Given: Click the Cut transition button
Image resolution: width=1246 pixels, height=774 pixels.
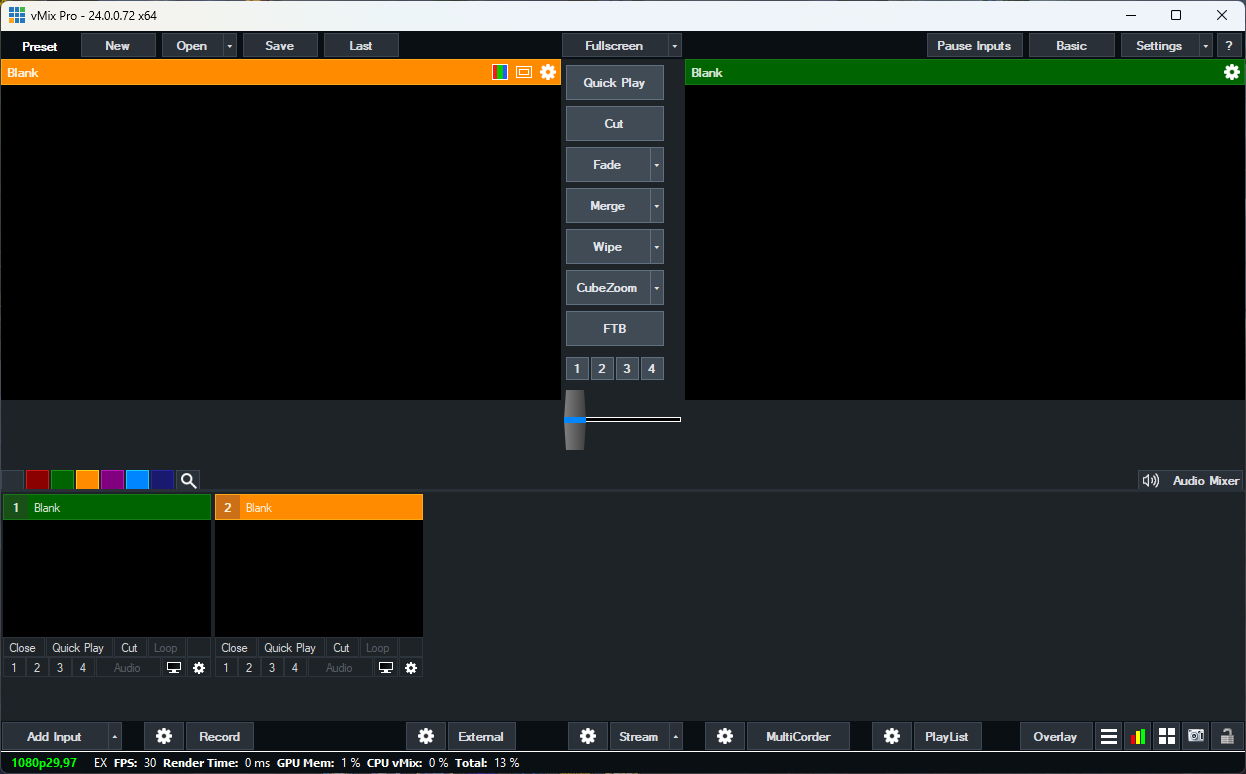Looking at the screenshot, I should [615, 124].
